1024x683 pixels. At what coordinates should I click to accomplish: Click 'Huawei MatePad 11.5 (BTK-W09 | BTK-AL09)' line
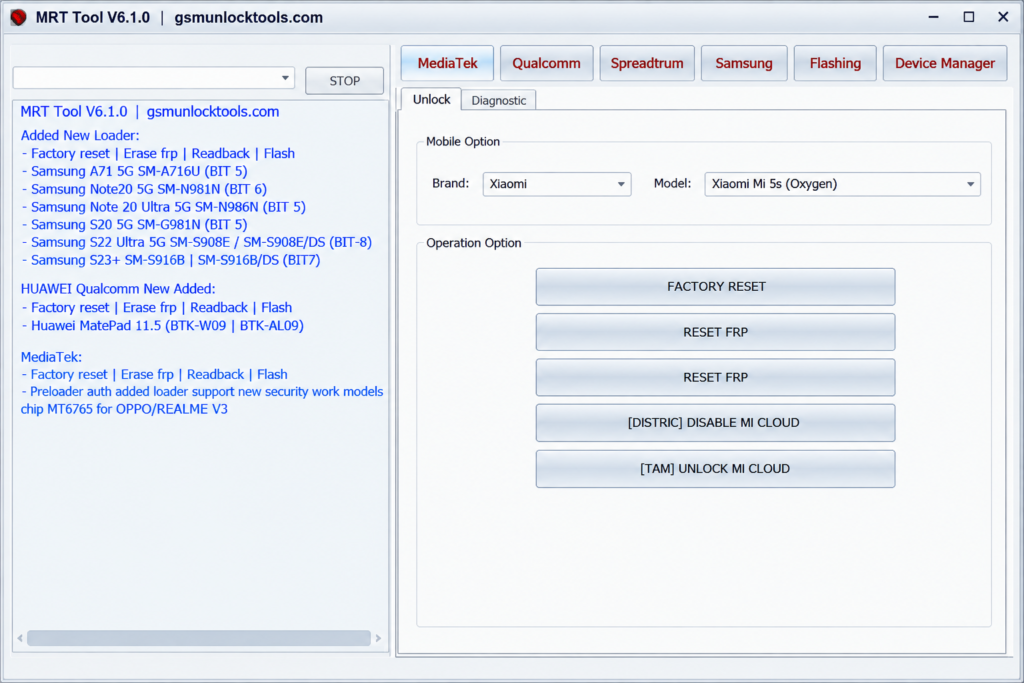tap(163, 325)
